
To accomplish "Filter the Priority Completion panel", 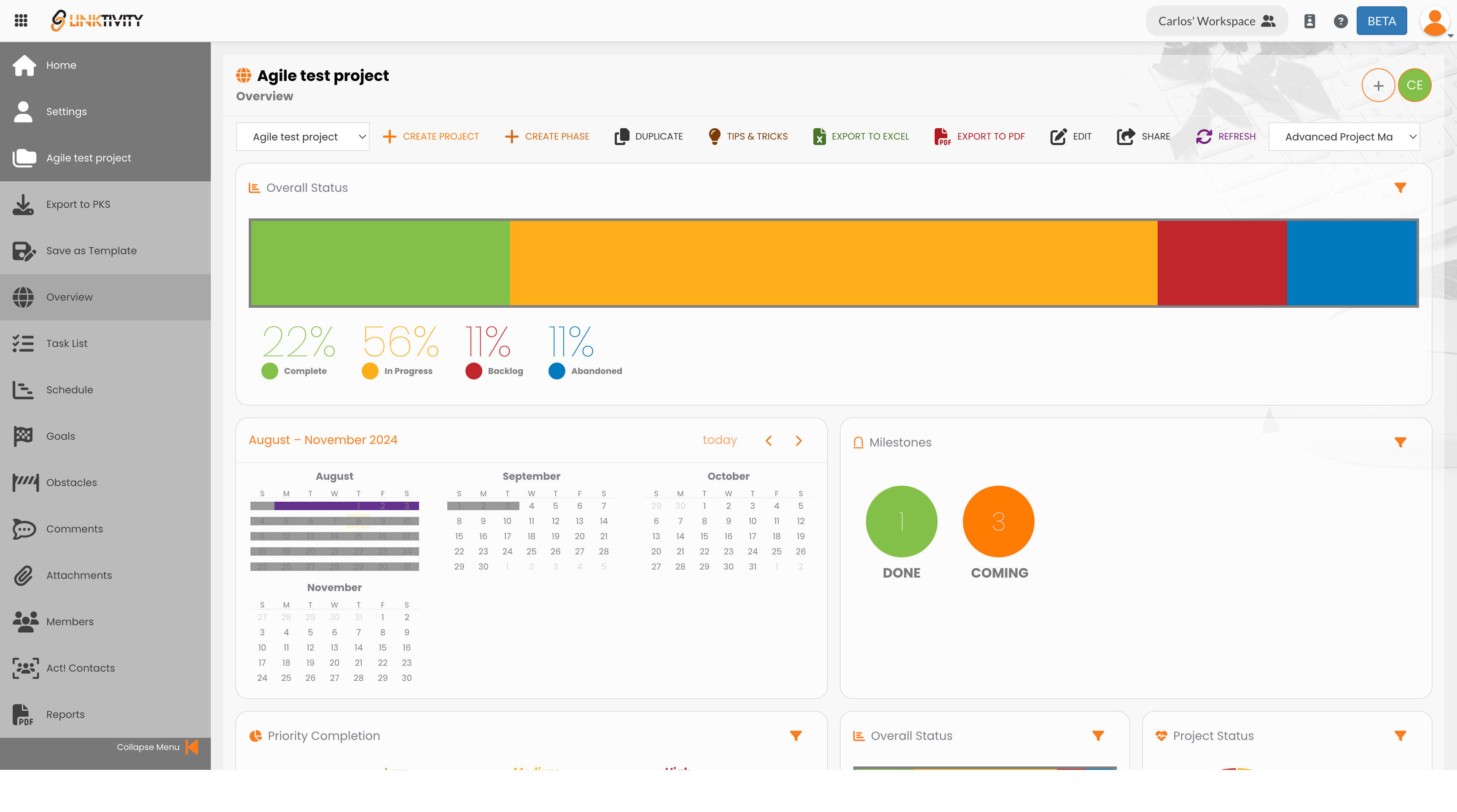I will 796,736.
